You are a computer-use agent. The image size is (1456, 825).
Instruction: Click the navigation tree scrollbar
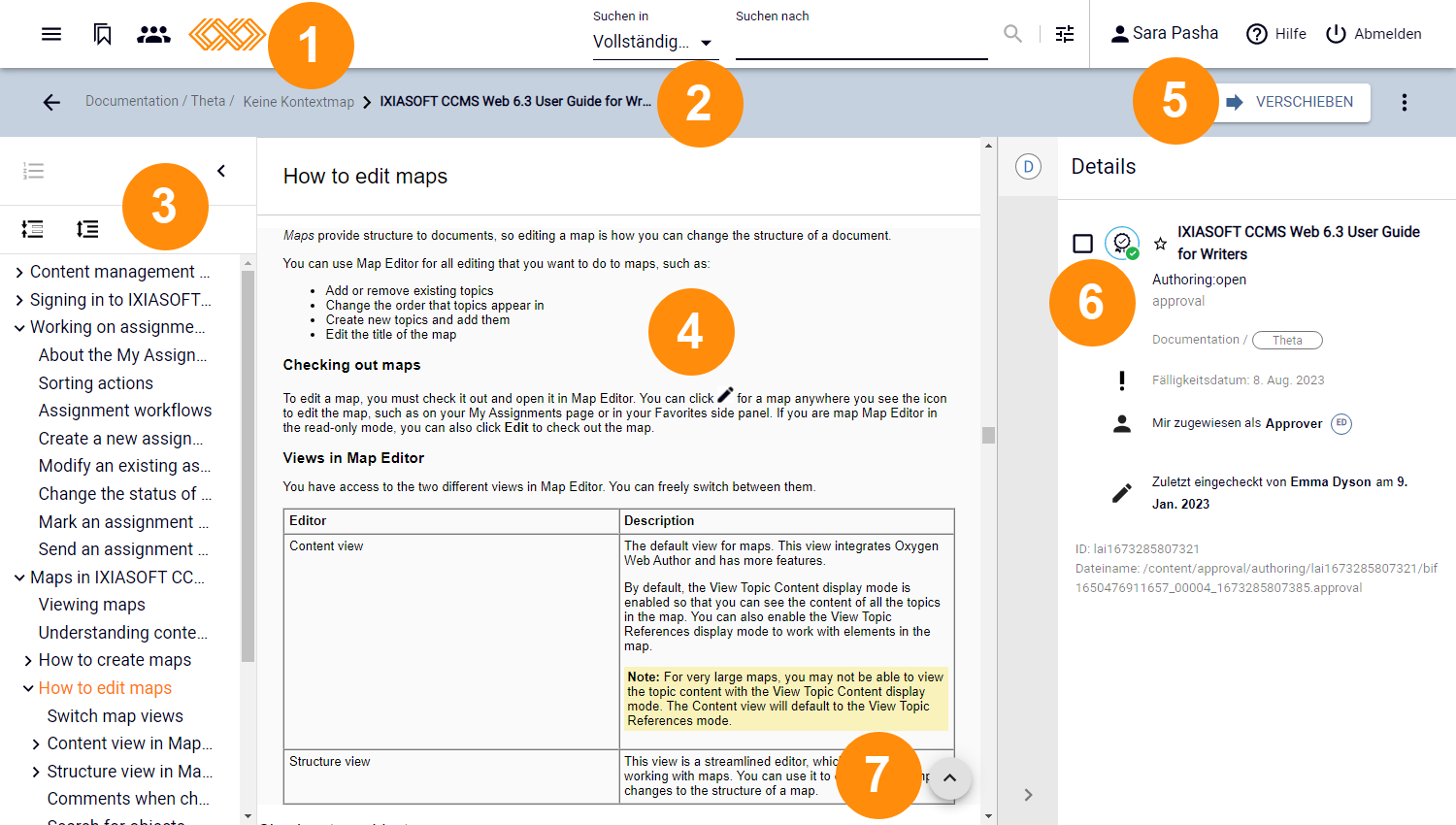point(248,466)
